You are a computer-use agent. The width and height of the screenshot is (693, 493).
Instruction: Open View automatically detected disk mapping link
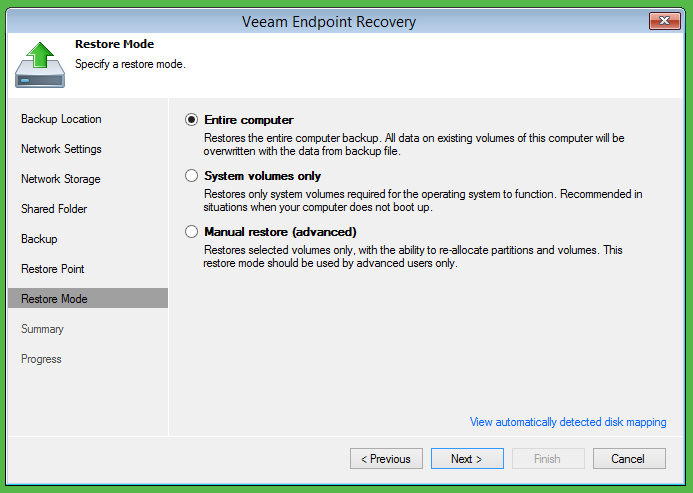click(x=568, y=422)
